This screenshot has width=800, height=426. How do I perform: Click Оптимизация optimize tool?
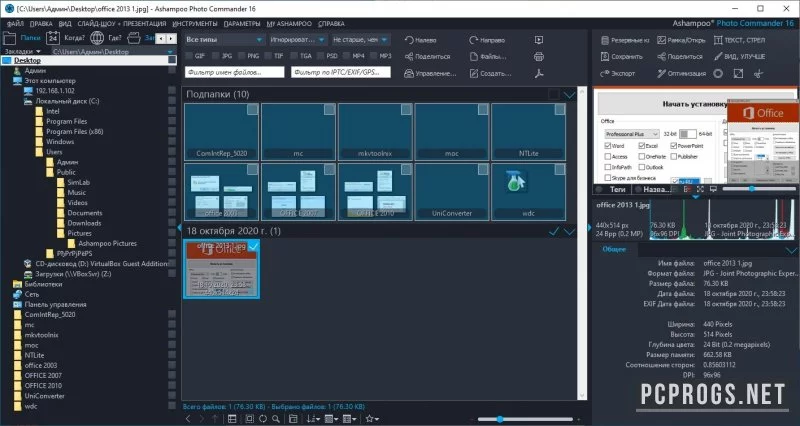[681, 73]
